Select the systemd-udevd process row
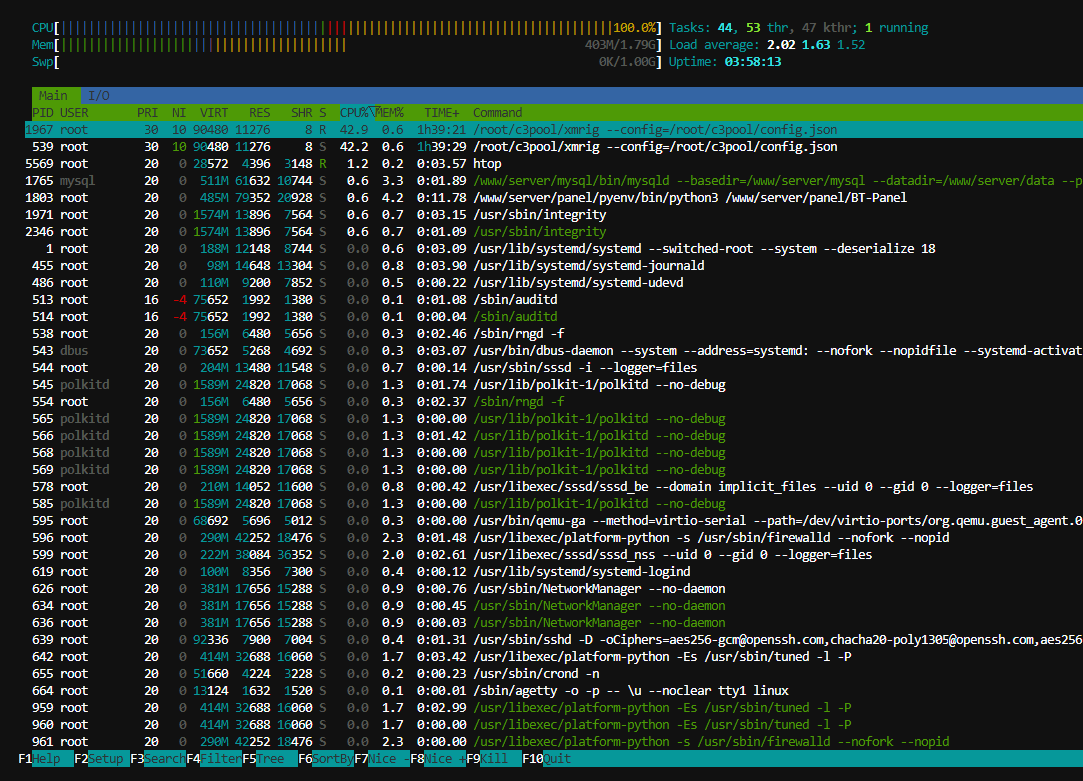Viewport: 1083px width, 781px height. 554,282
